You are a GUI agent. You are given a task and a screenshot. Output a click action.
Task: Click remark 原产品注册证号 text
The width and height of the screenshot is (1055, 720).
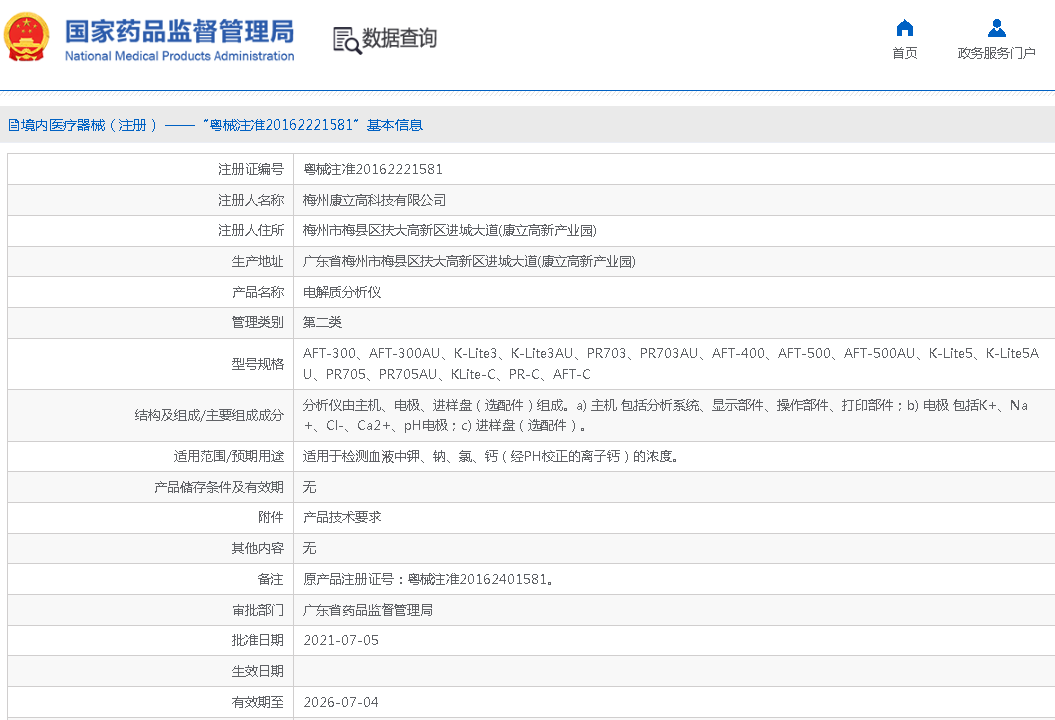(x=429, y=579)
